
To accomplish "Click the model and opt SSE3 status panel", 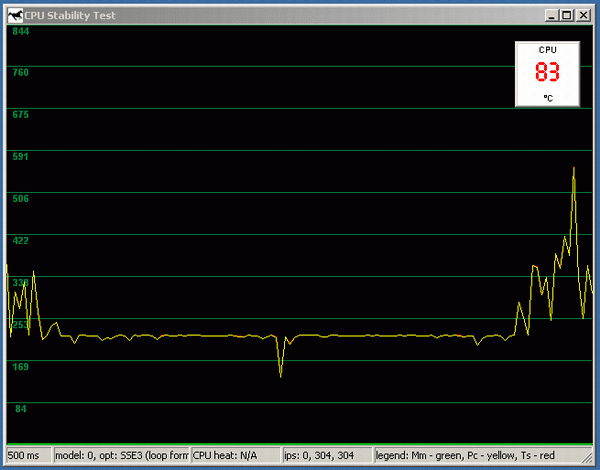I will click(x=120, y=456).
